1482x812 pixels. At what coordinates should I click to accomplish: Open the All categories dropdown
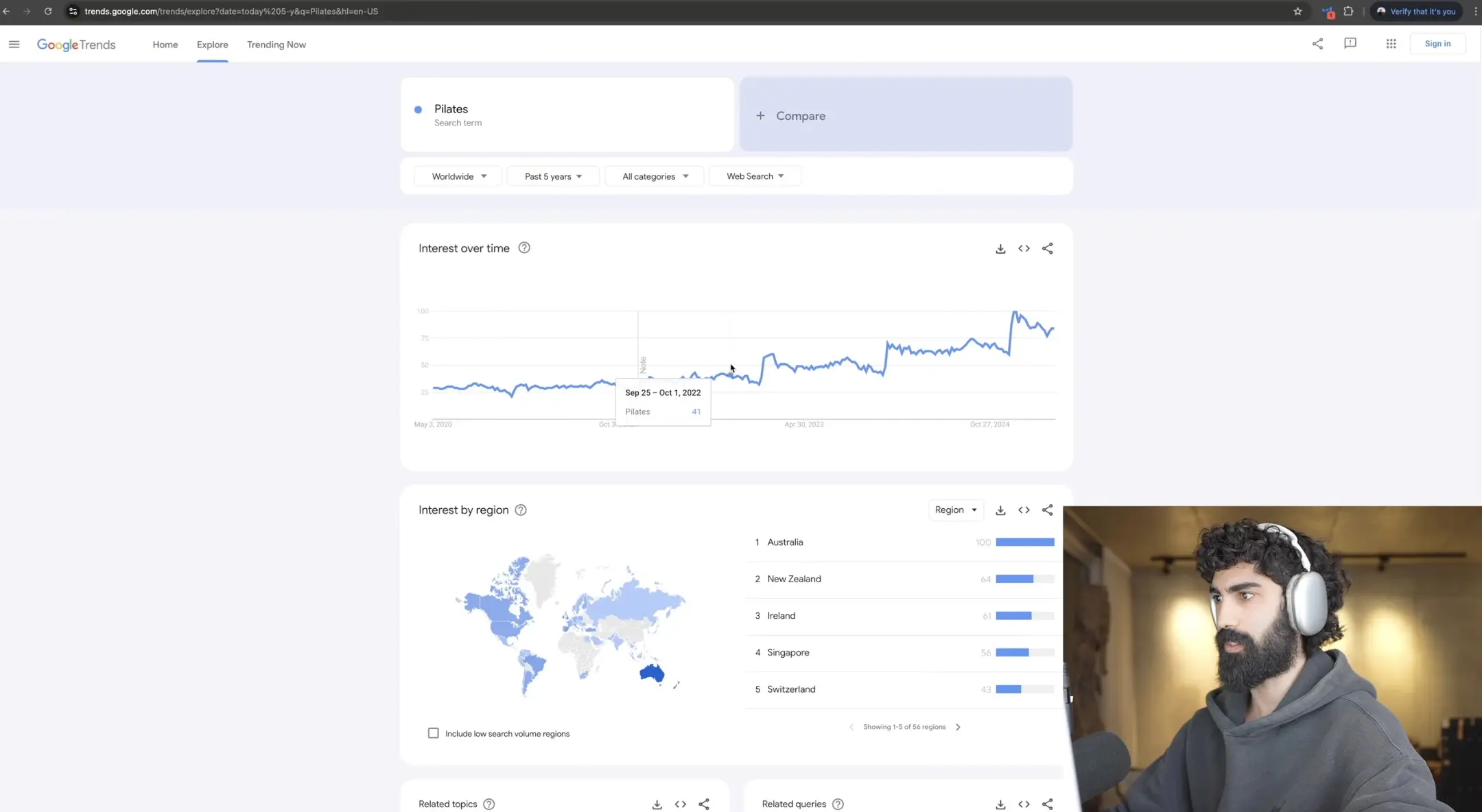click(655, 176)
